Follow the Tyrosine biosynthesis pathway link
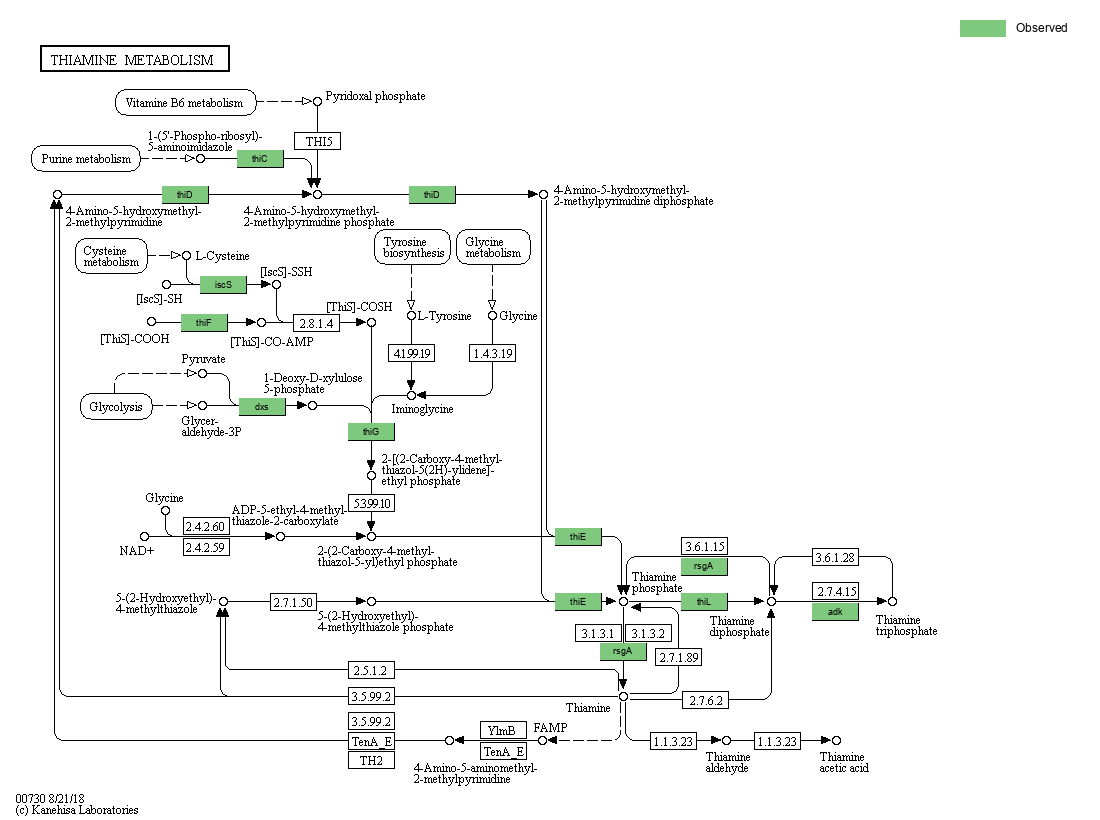The width and height of the screenshot is (1100, 820). click(x=412, y=247)
